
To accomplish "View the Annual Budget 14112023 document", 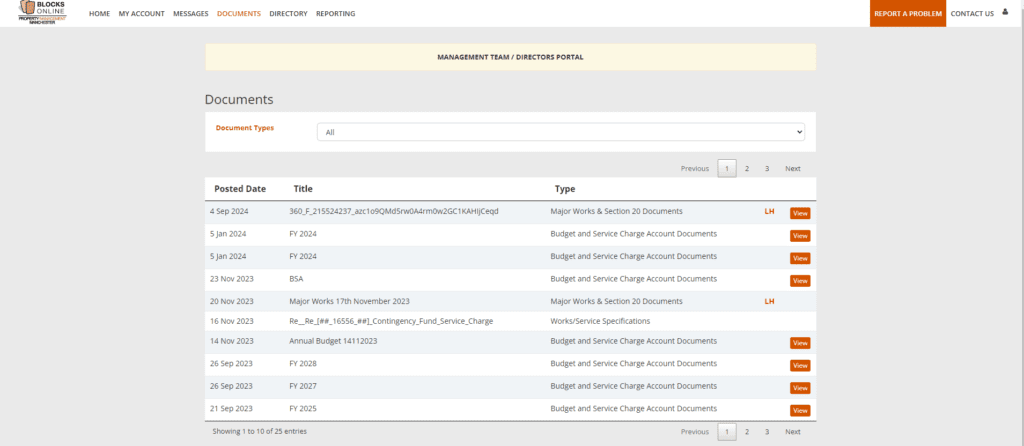I will pos(800,343).
